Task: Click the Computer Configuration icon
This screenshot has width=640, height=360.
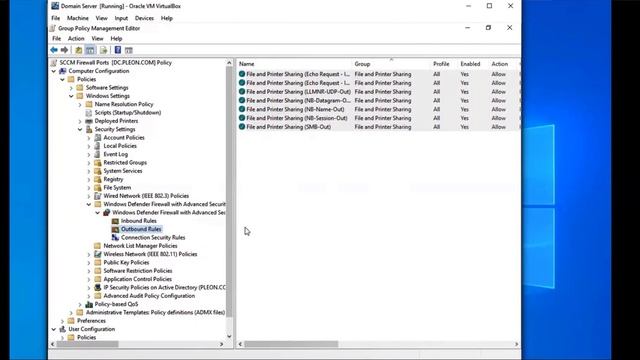Action: pyautogui.click(x=63, y=71)
